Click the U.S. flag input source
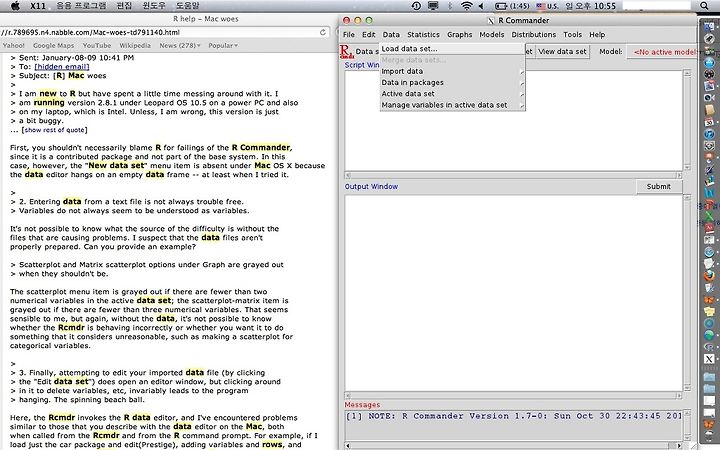Screen dimensions: 720x450 tap(547, 6)
